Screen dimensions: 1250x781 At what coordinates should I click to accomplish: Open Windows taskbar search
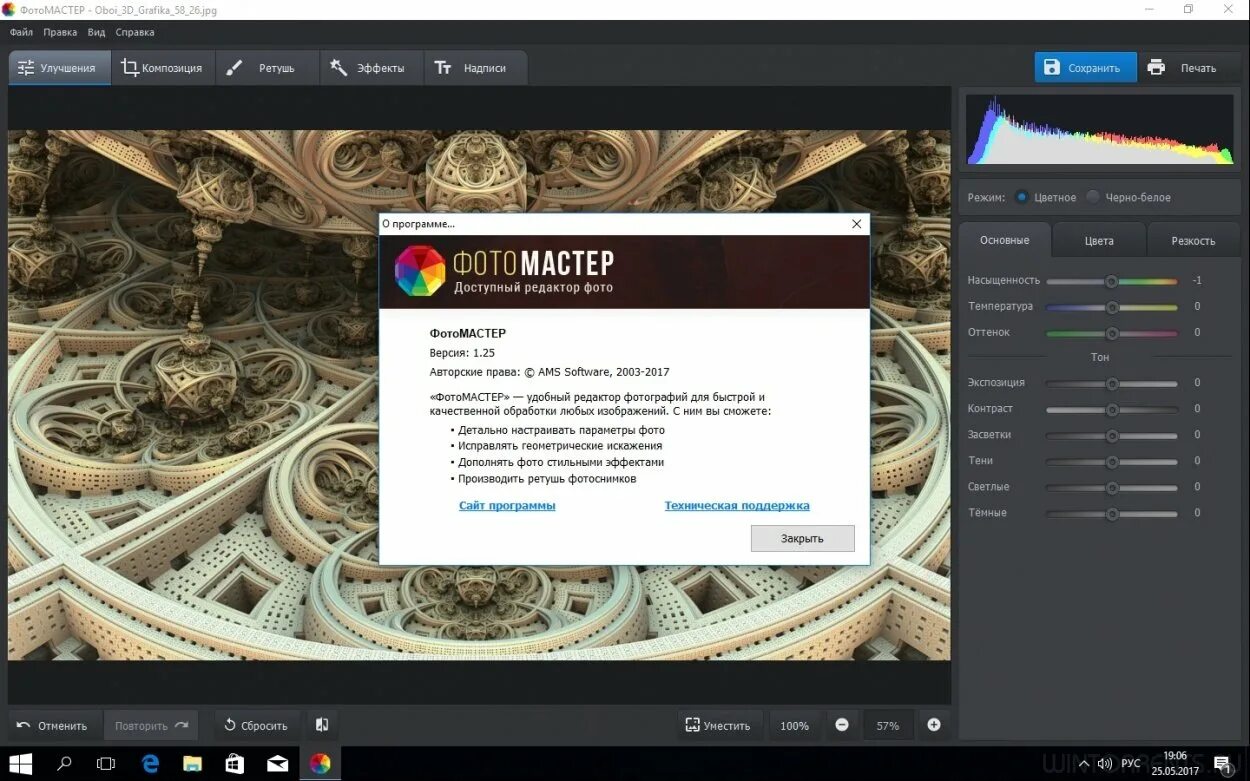tap(64, 764)
